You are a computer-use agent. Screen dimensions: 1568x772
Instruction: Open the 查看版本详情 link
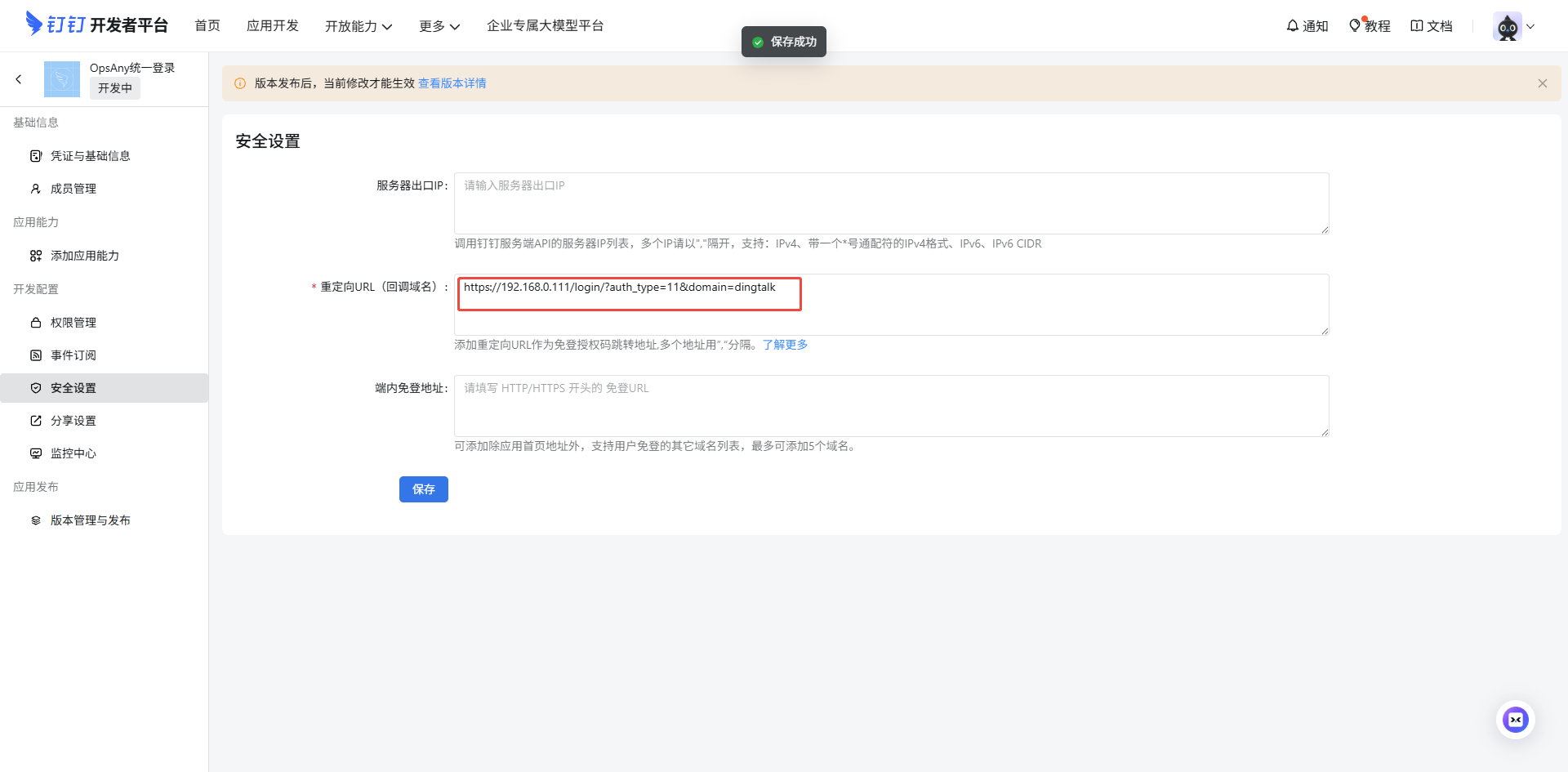tap(452, 83)
